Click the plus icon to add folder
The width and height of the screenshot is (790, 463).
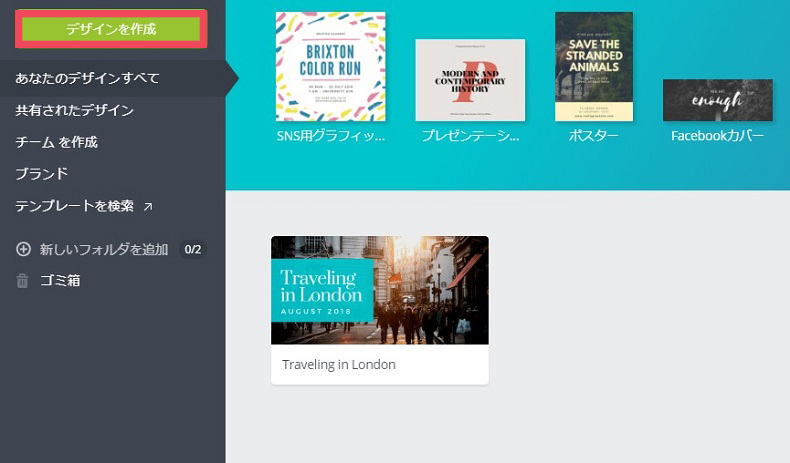coord(23,249)
